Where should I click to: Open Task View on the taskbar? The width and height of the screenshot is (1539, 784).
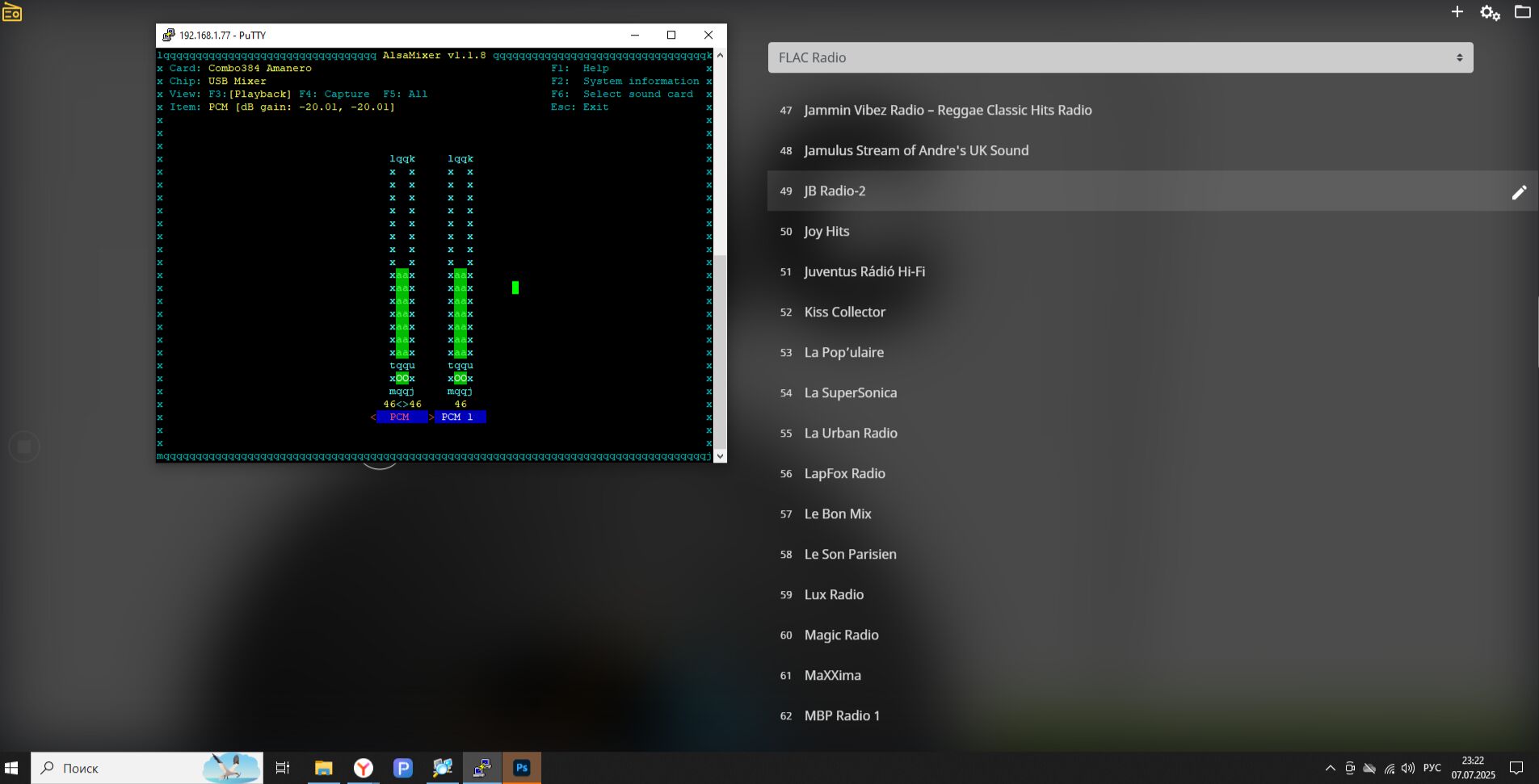[283, 768]
